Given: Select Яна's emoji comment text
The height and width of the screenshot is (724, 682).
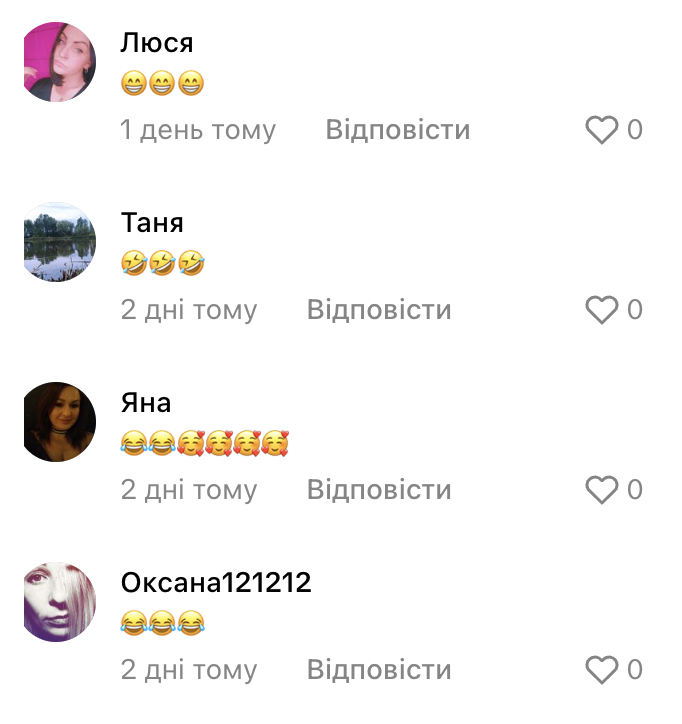Looking at the screenshot, I should pyautogui.click(x=205, y=443).
